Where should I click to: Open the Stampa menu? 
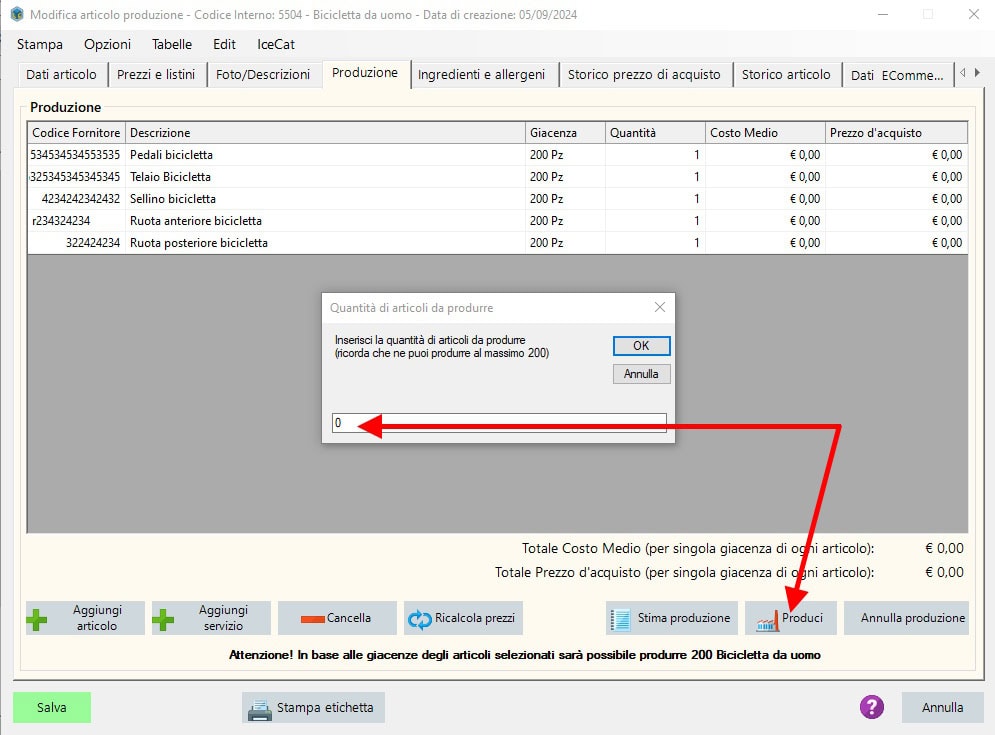pos(40,44)
